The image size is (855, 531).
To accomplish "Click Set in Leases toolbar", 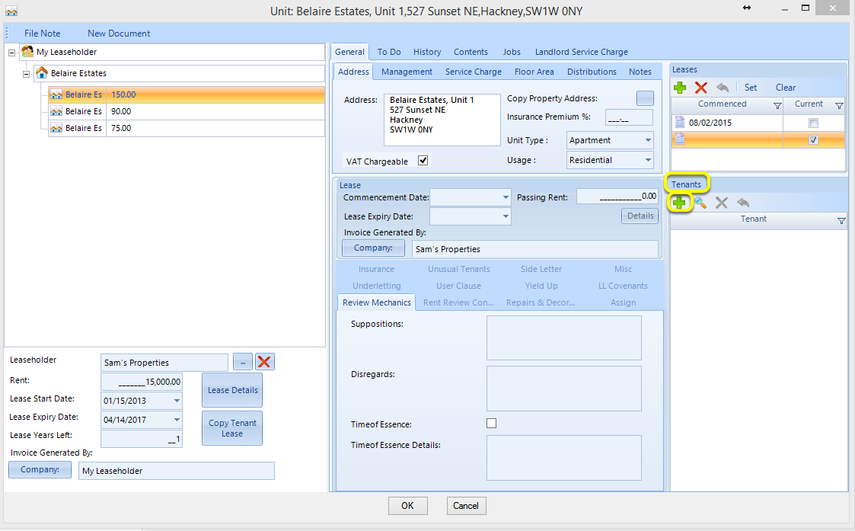I will [750, 87].
